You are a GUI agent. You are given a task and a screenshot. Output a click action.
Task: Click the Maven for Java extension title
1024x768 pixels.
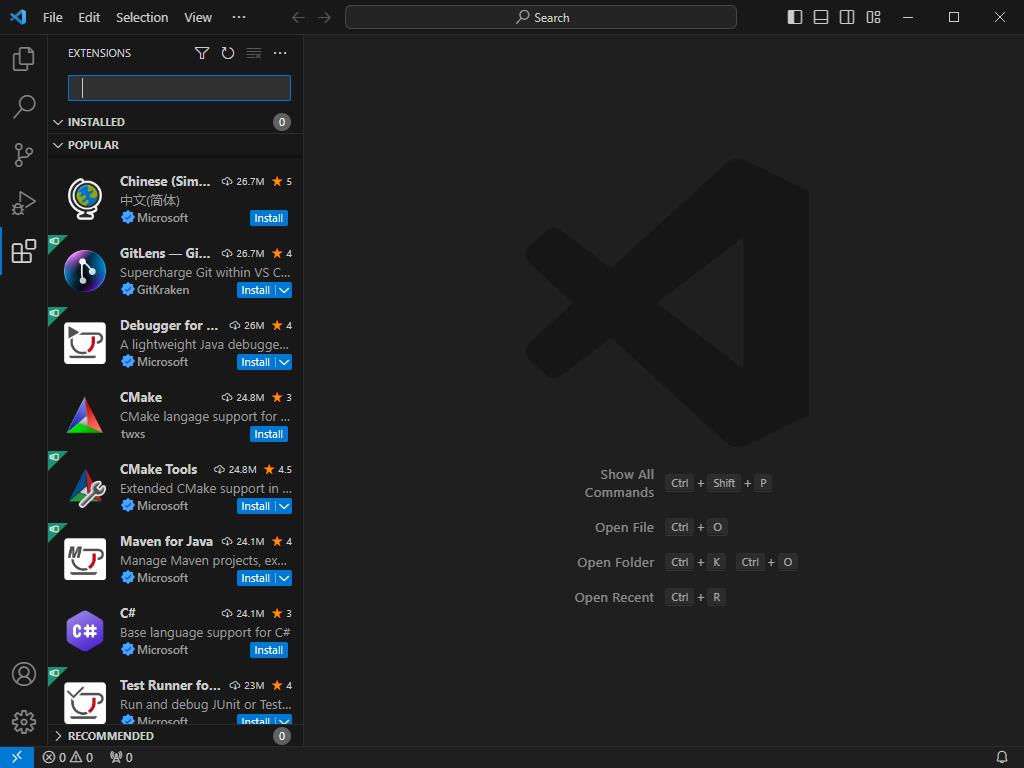[167, 541]
